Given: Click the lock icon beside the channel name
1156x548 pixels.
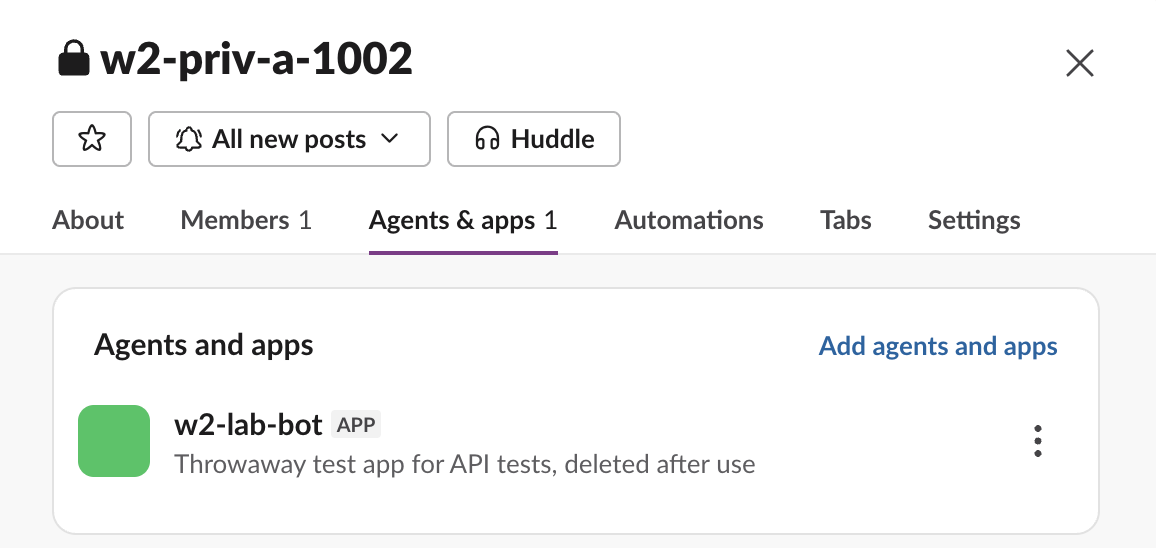Looking at the screenshot, I should [74, 59].
